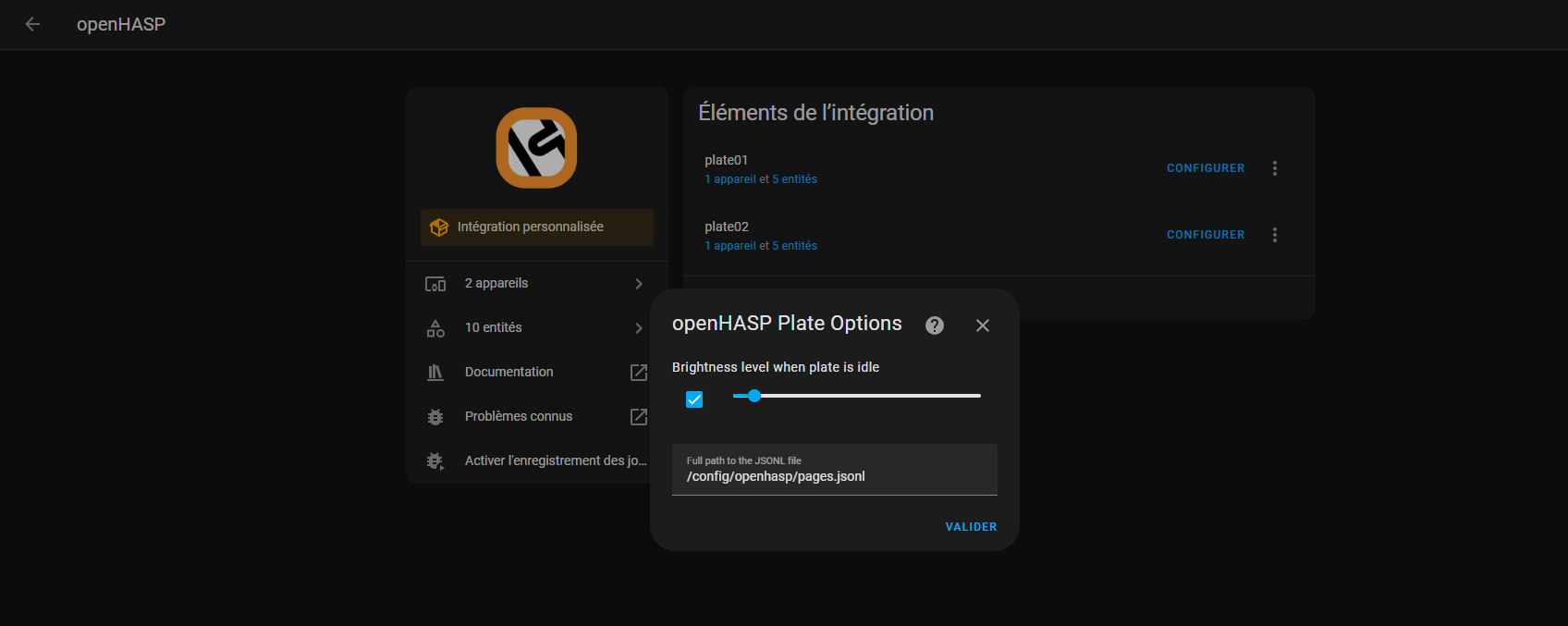Screen dimensions: 1568x626
Task: Open plate02 three-dot overflow menu
Action: click(x=1275, y=235)
